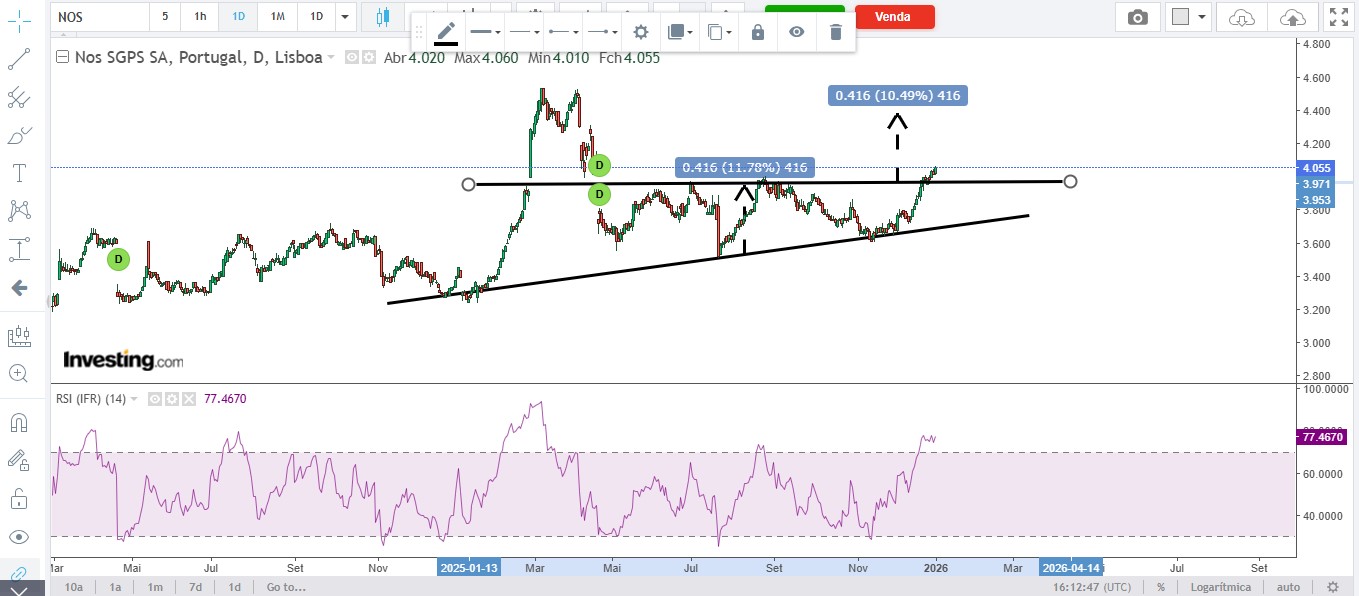Select the trend line drawing tool

18,59
